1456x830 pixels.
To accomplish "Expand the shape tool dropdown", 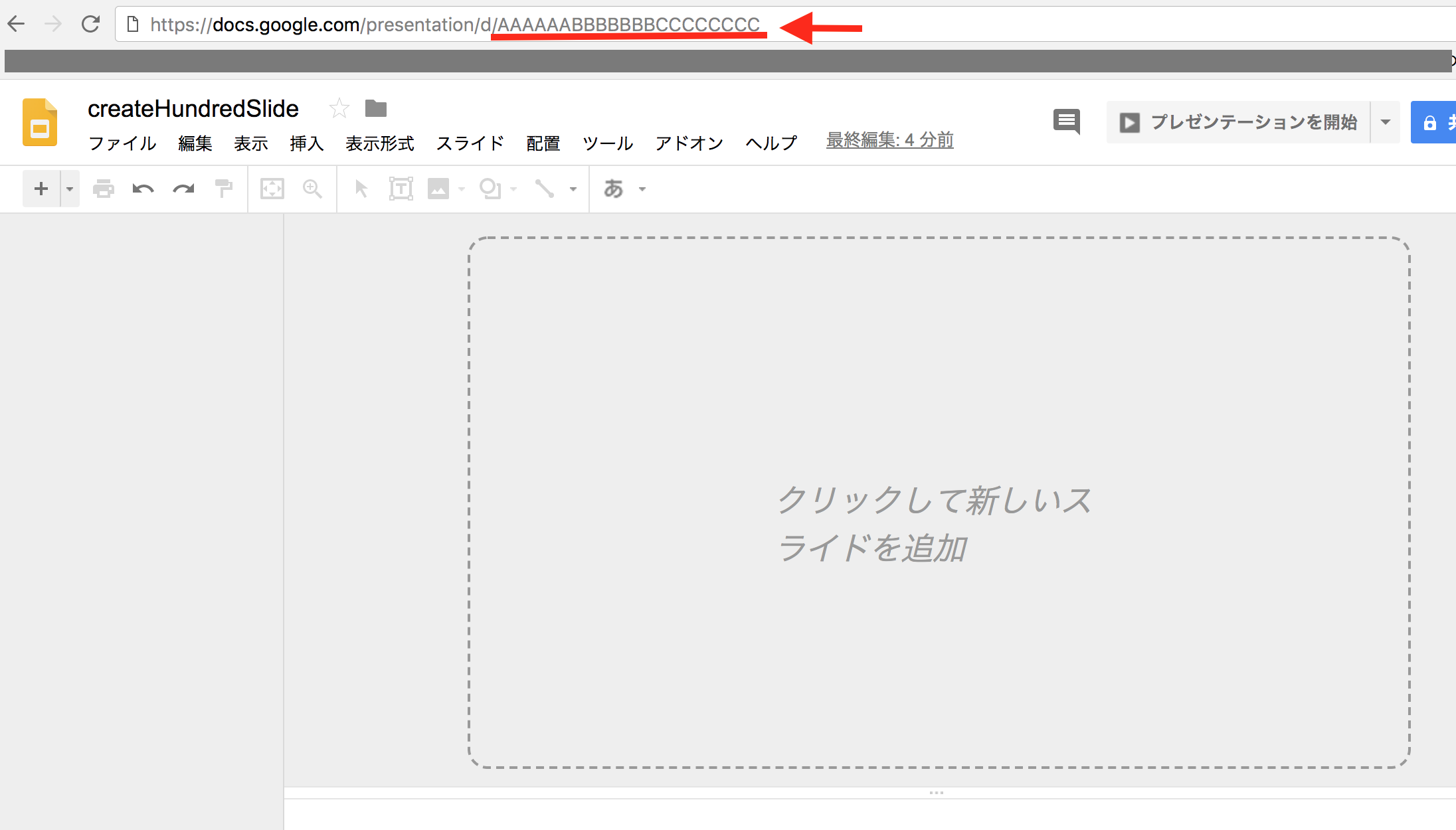I will 511,189.
